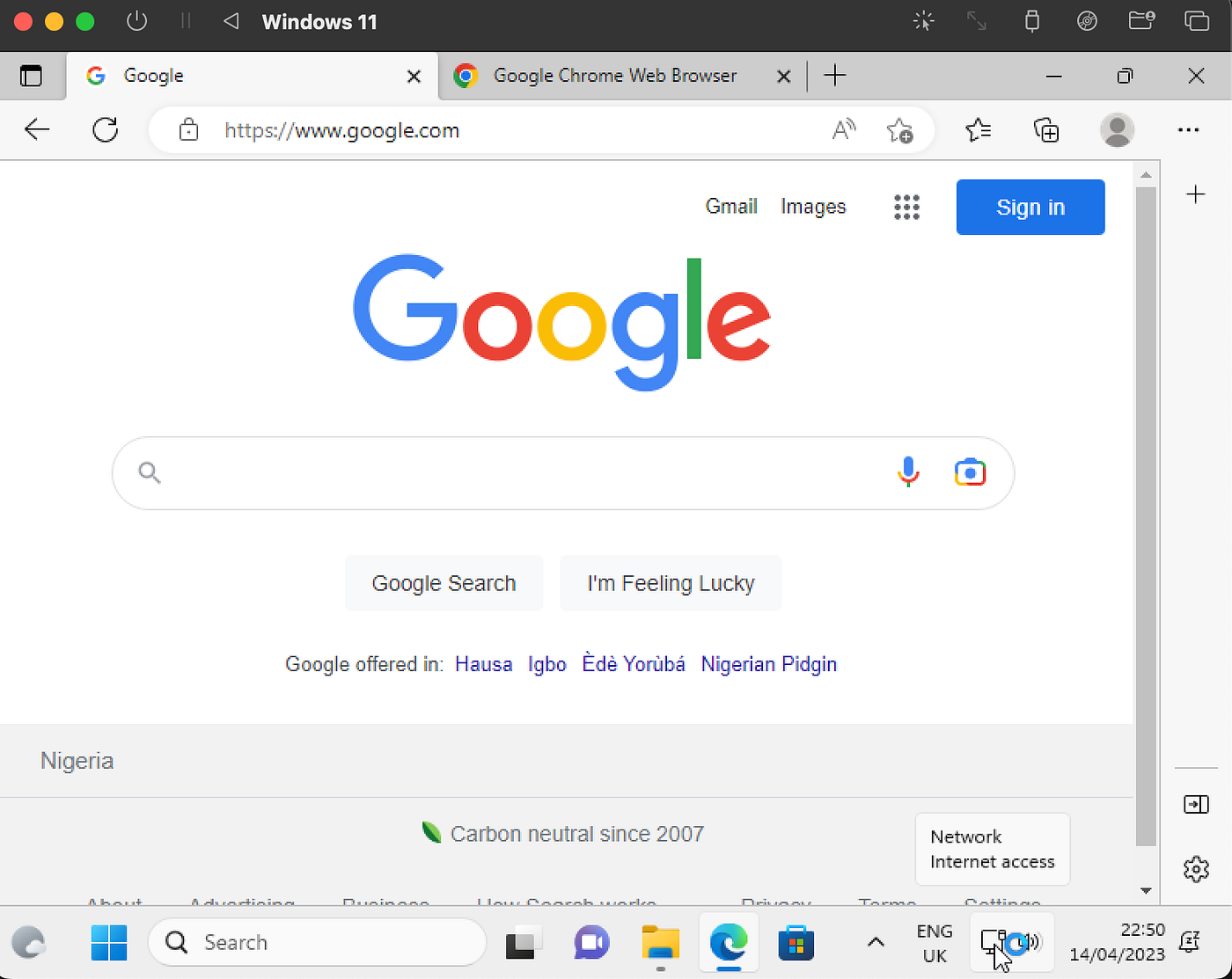Image resolution: width=1232 pixels, height=979 pixels.
Task: Add this page to favorites
Action: pyautogui.click(x=899, y=130)
